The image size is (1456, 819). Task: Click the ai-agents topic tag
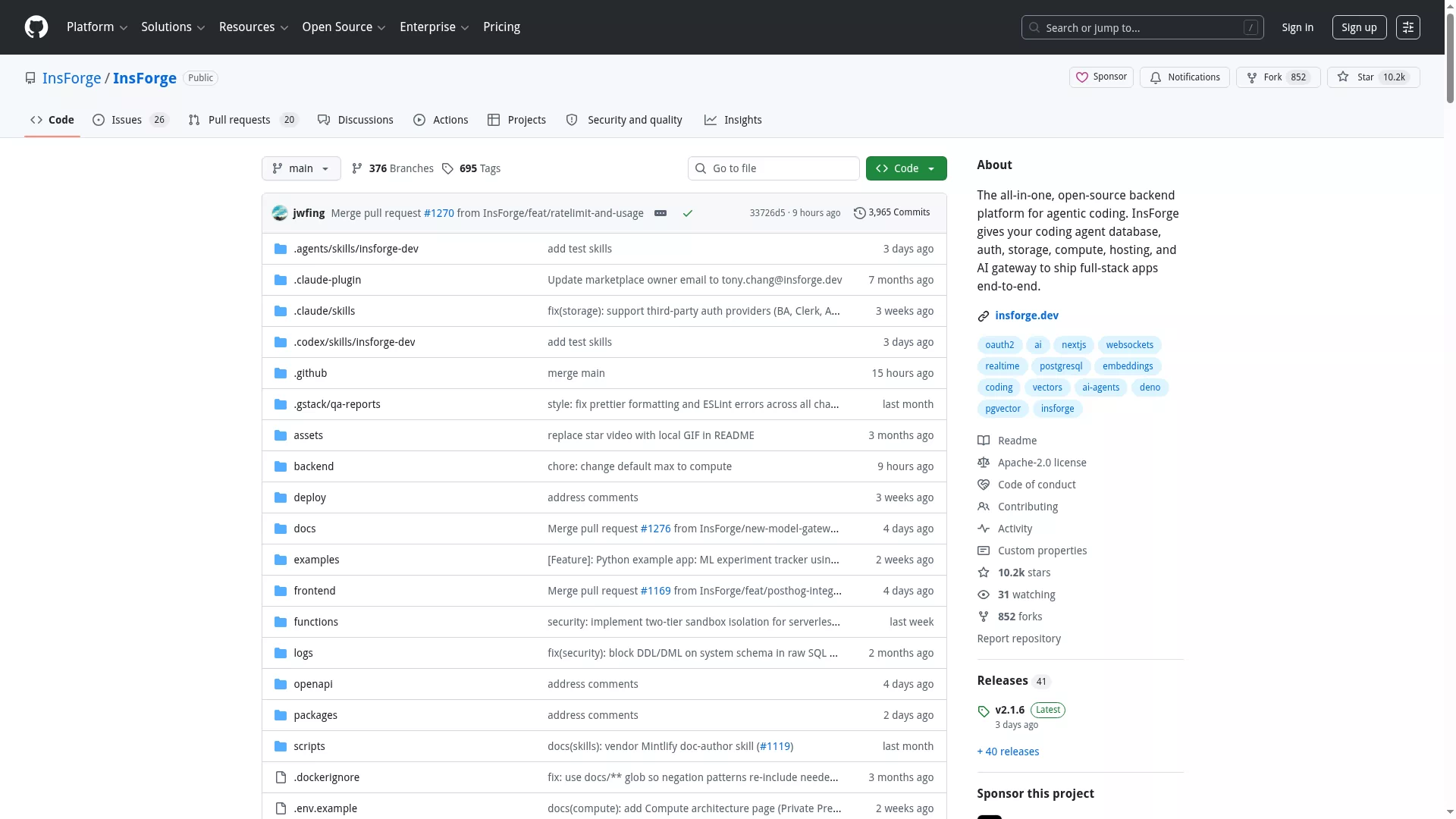coord(1100,388)
